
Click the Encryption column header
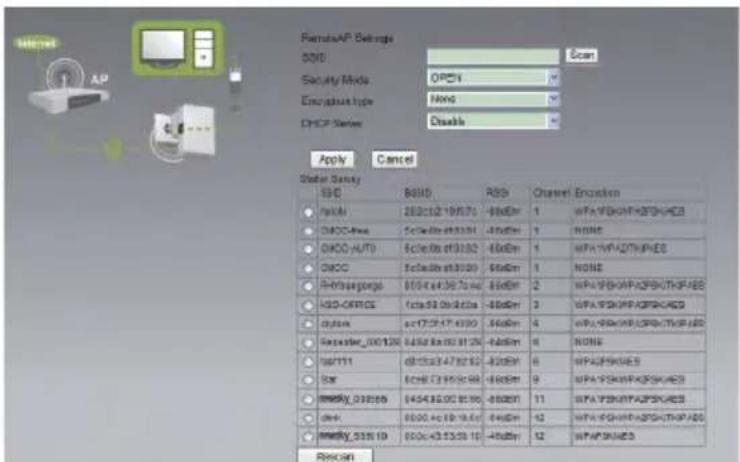coord(597,193)
